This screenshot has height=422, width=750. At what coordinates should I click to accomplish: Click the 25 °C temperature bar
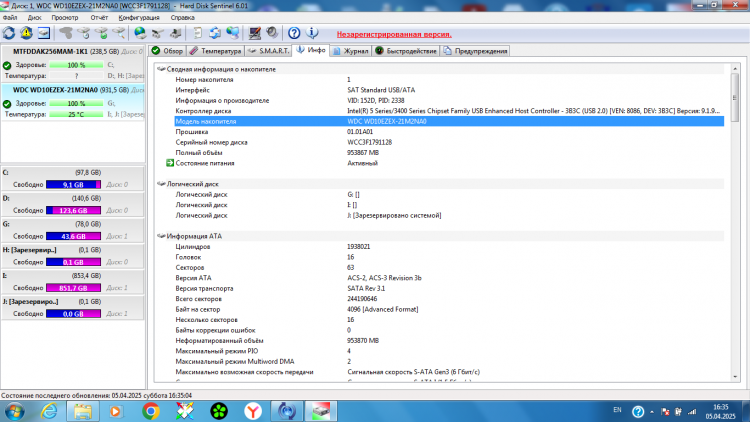(76, 114)
